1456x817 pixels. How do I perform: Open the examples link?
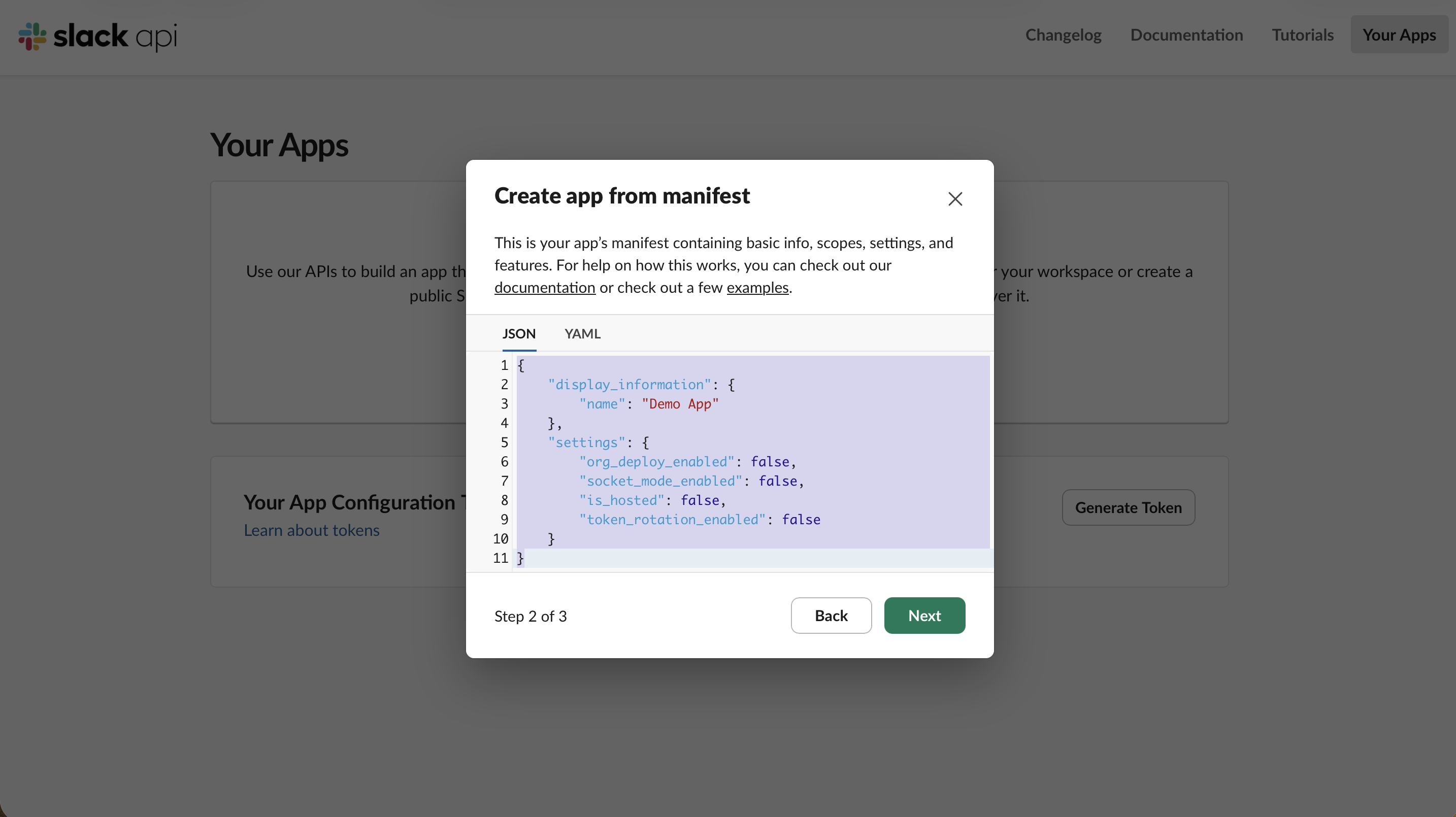point(757,288)
